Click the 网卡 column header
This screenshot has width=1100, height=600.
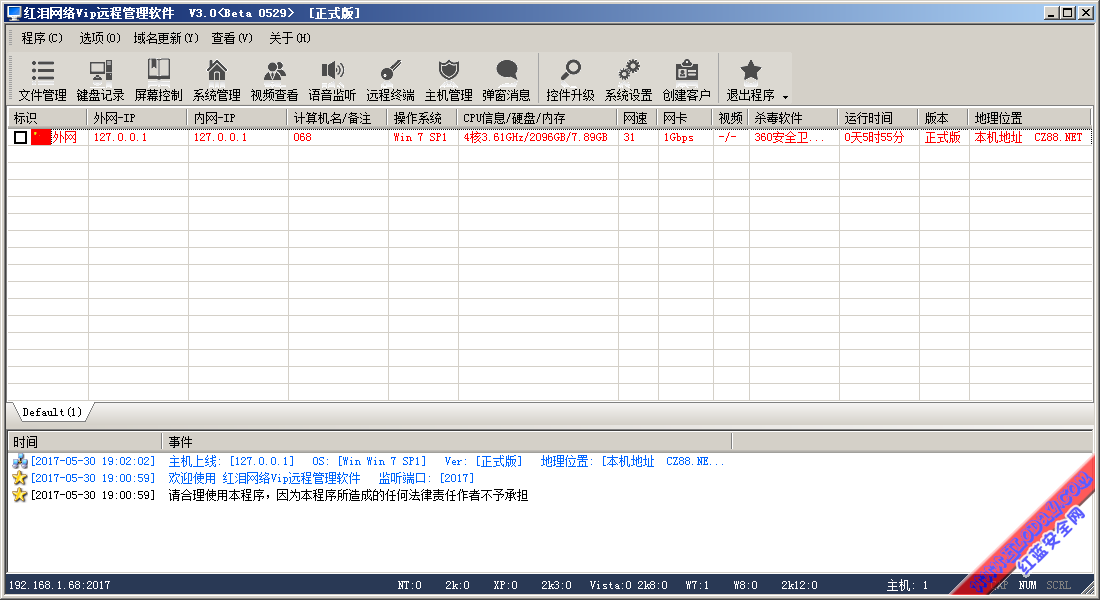coord(685,118)
